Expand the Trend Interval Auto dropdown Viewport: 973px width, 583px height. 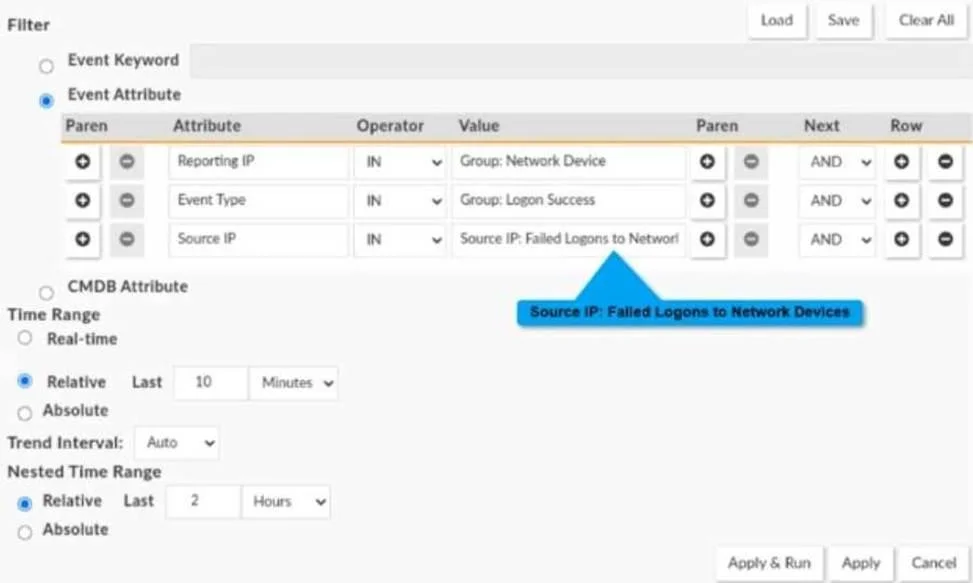(x=177, y=443)
